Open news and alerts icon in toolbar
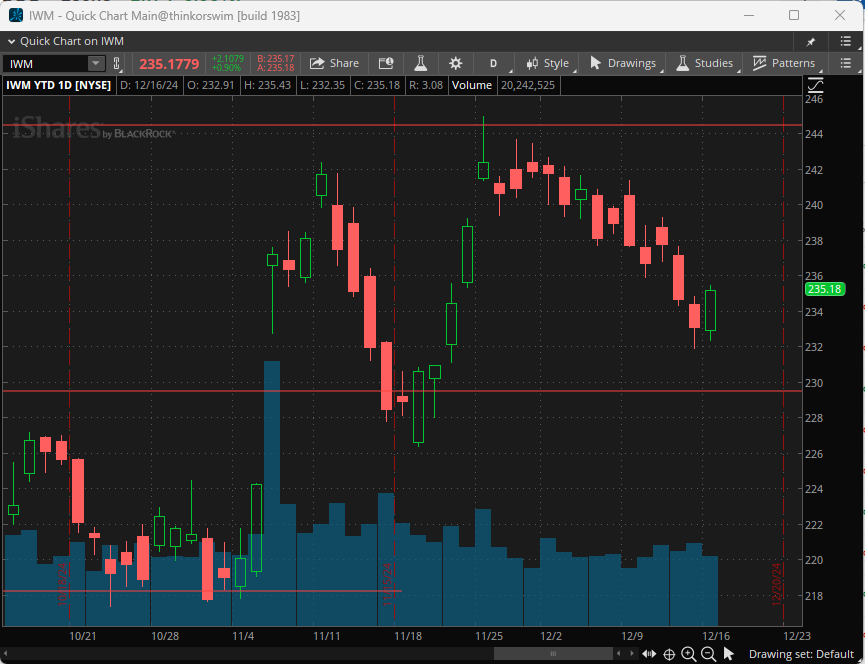Viewport: 865px width, 664px height. [386, 63]
